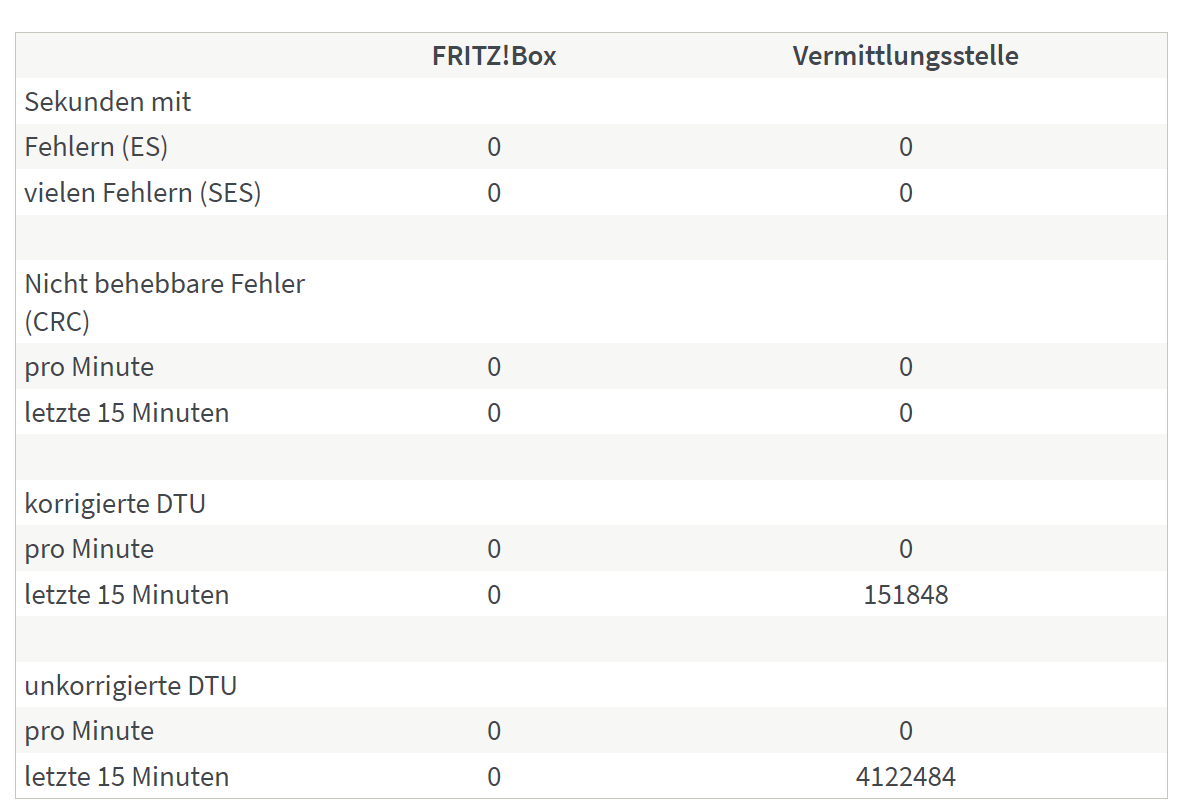The image size is (1202, 809).
Task: Select the Sekunden mit row label
Action: (108, 102)
